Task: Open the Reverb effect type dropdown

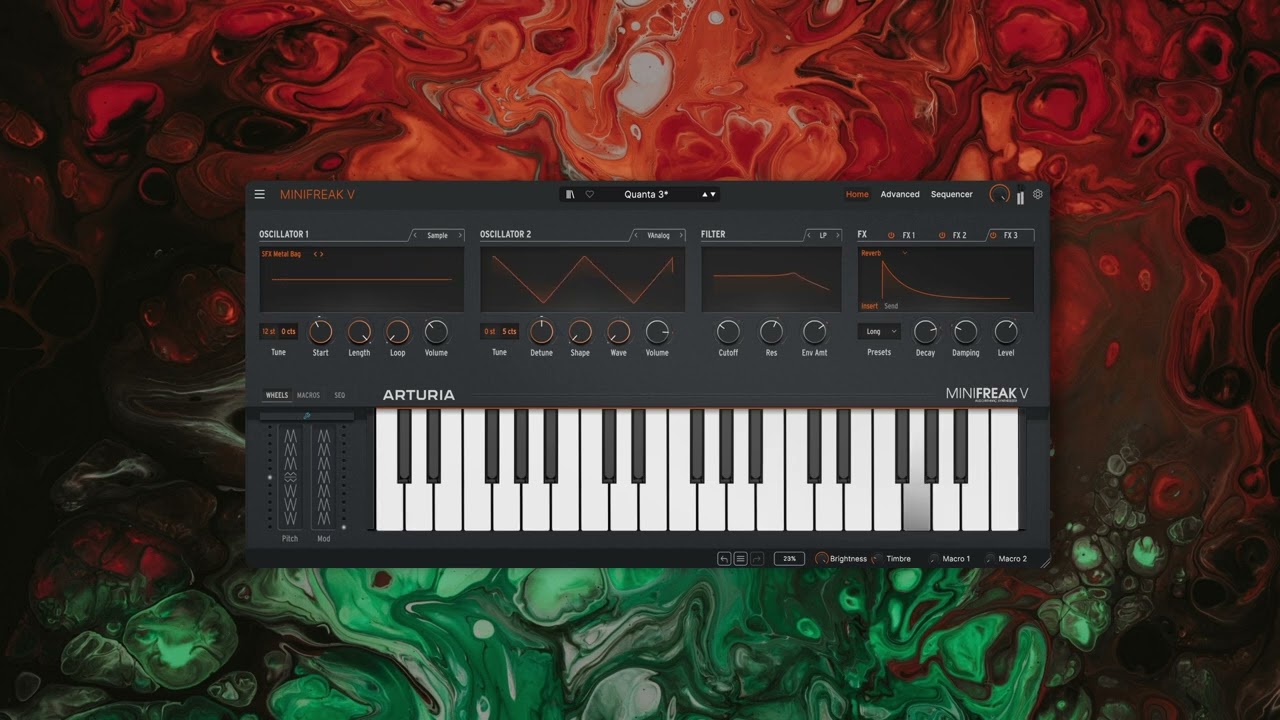Action: point(884,254)
